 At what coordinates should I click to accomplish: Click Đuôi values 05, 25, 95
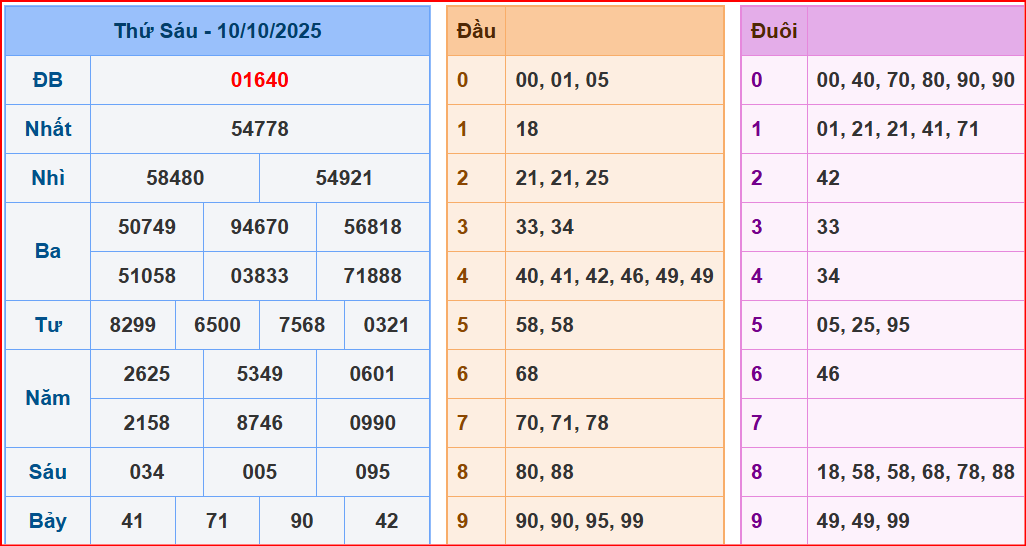click(863, 325)
